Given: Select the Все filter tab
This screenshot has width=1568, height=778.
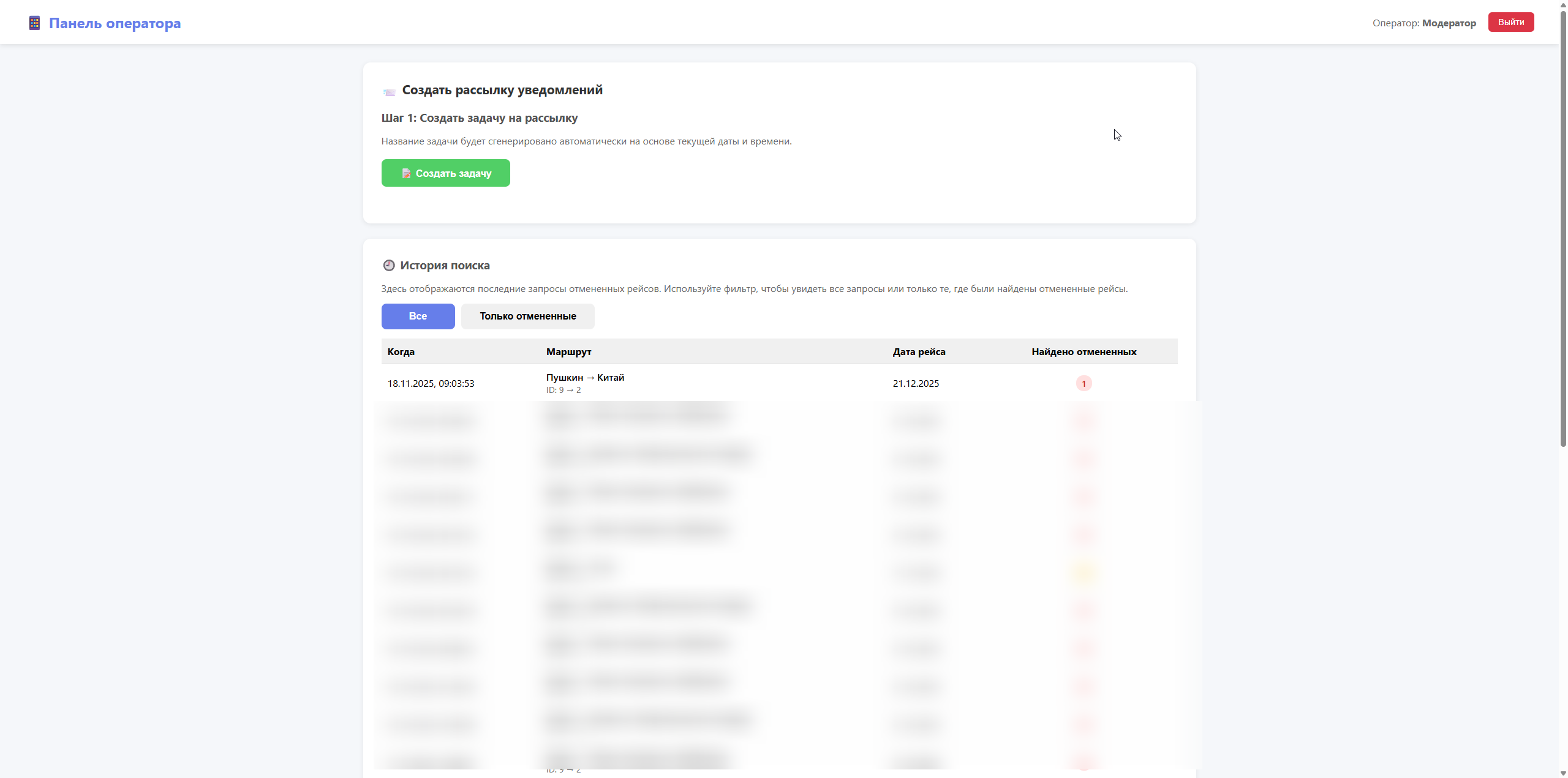Looking at the screenshot, I should (418, 316).
